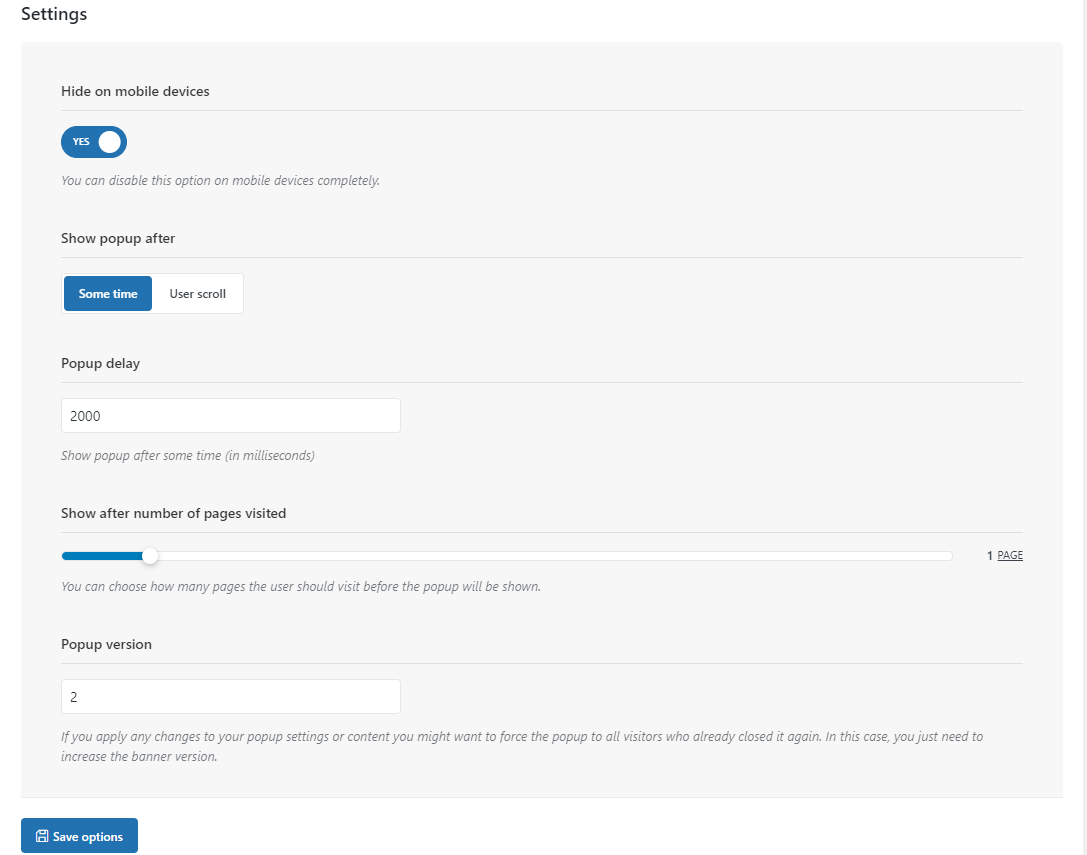The width and height of the screenshot is (1087, 855).
Task: Click the Settings heading text
Action: [54, 14]
